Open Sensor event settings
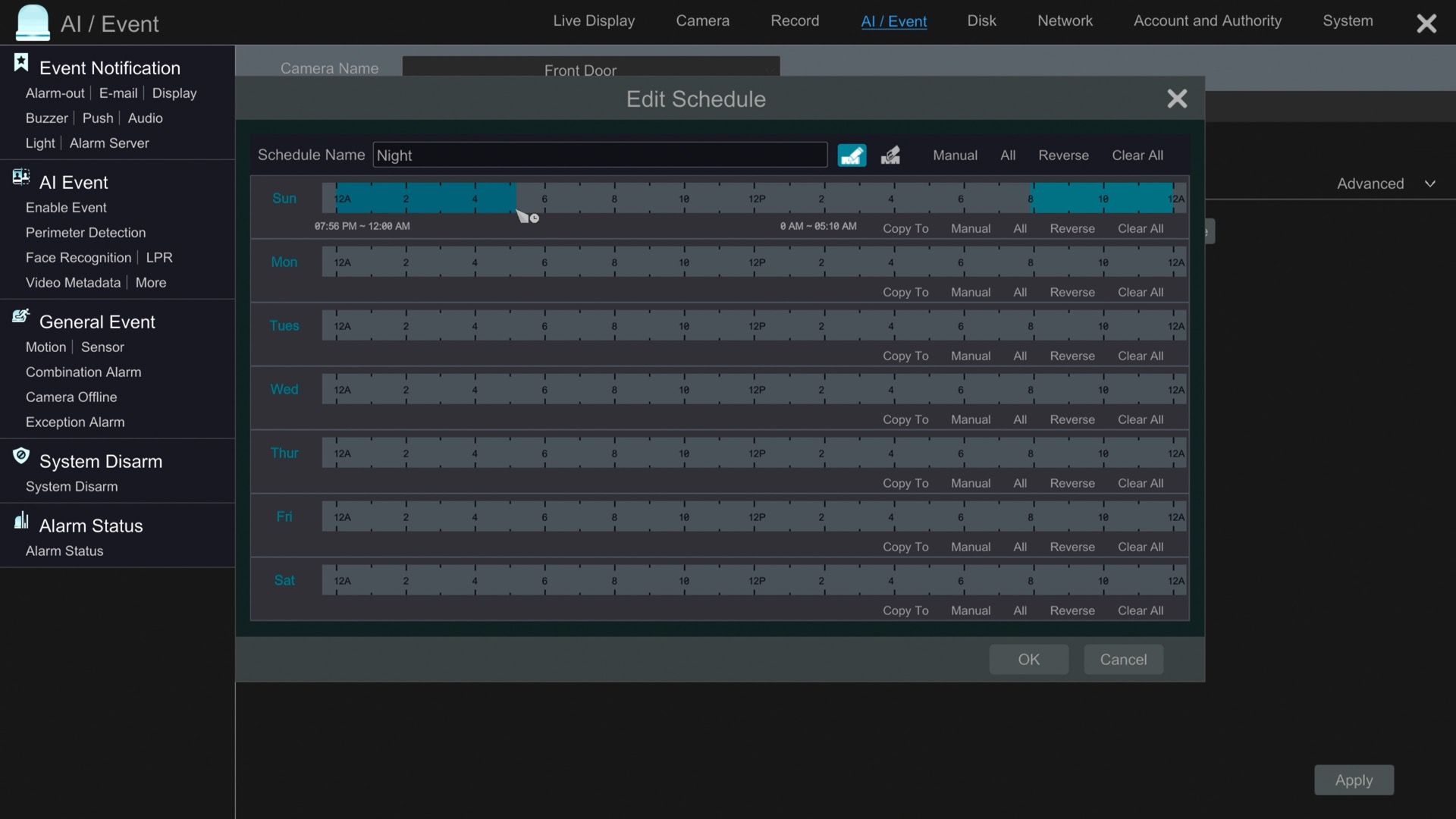This screenshot has height=819, width=1456. click(x=102, y=347)
